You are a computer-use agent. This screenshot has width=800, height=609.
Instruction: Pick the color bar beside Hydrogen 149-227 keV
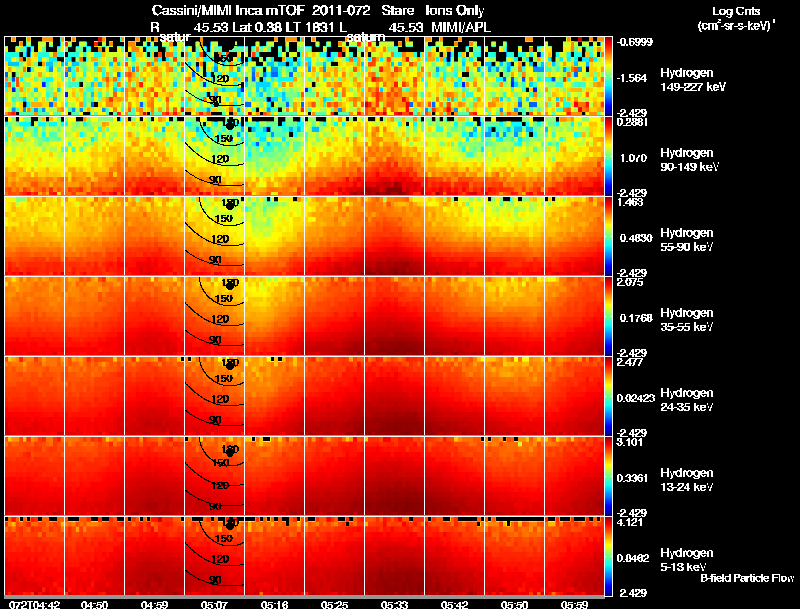point(608,76)
